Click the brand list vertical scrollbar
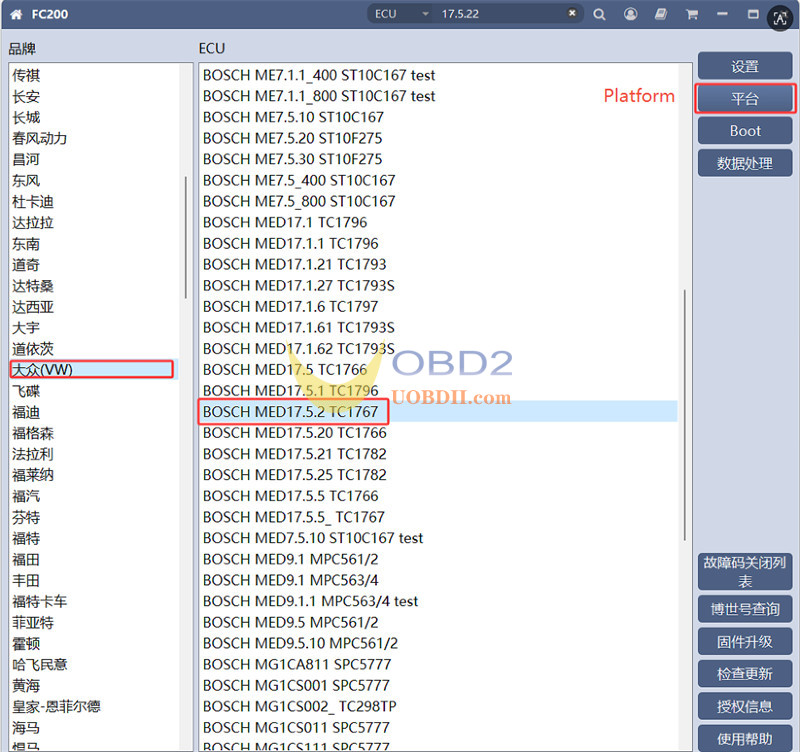800x752 pixels. (186, 237)
